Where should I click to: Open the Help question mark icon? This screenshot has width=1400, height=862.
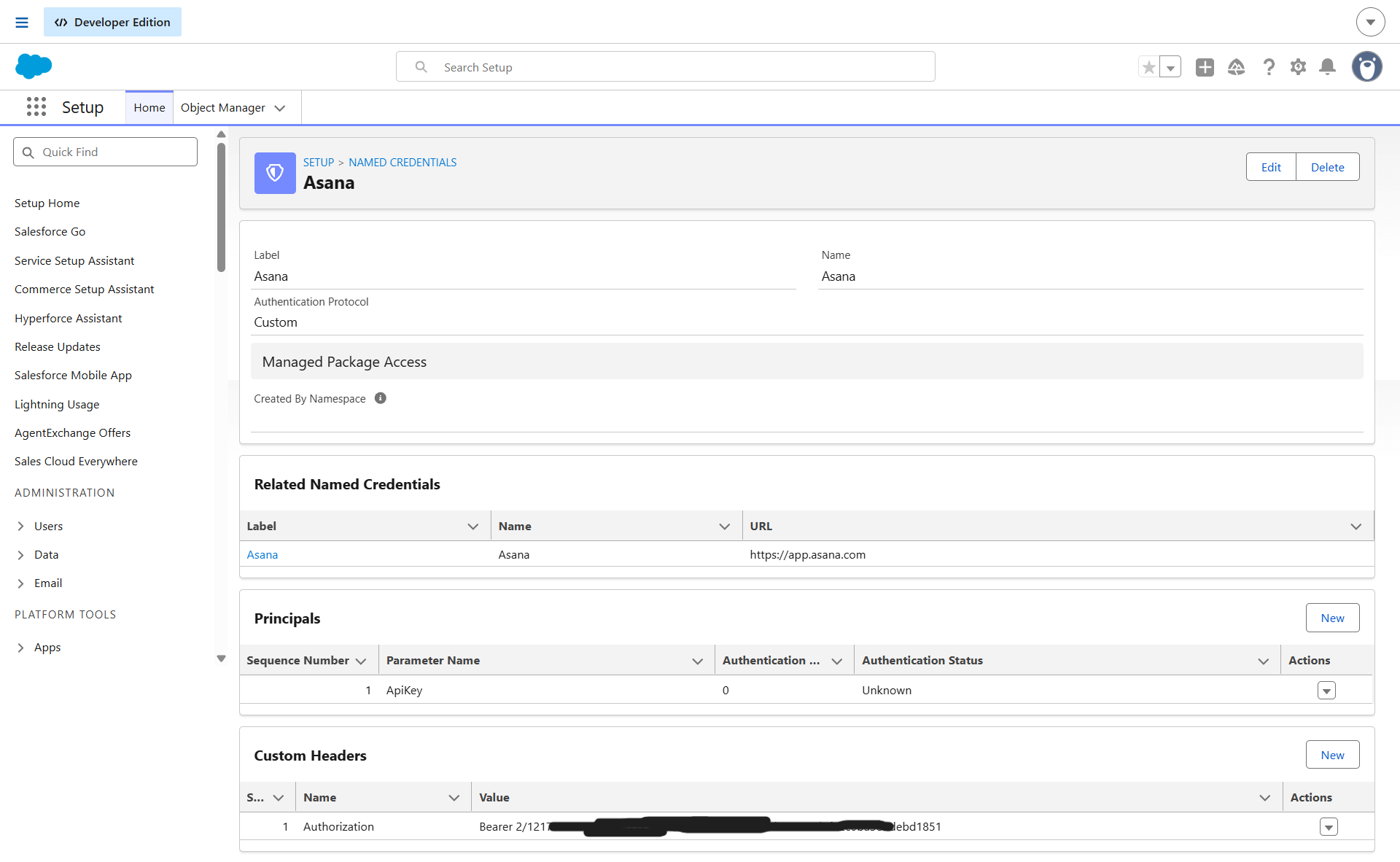(x=1269, y=67)
